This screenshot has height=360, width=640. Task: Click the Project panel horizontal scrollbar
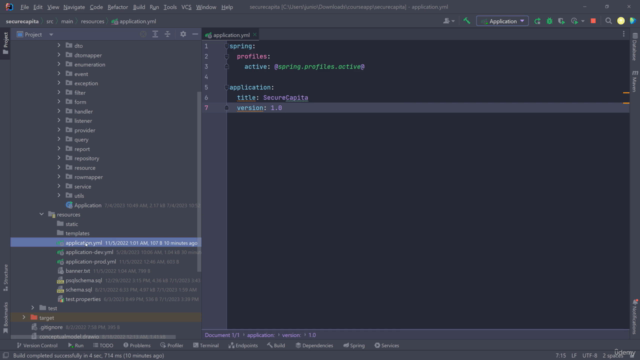(x=94, y=337)
